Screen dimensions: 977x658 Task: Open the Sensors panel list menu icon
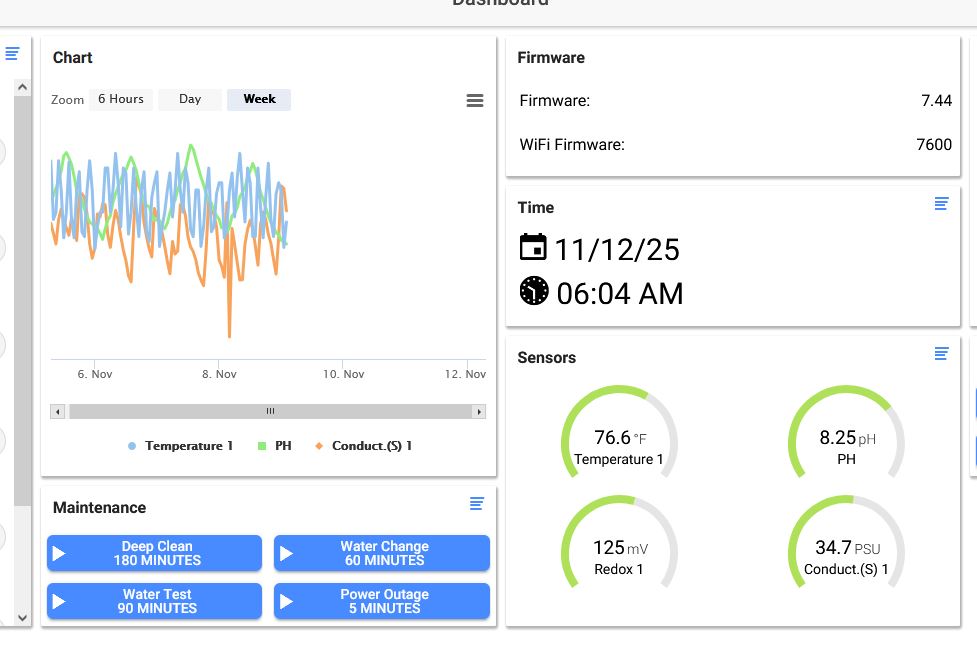pyautogui.click(x=941, y=354)
